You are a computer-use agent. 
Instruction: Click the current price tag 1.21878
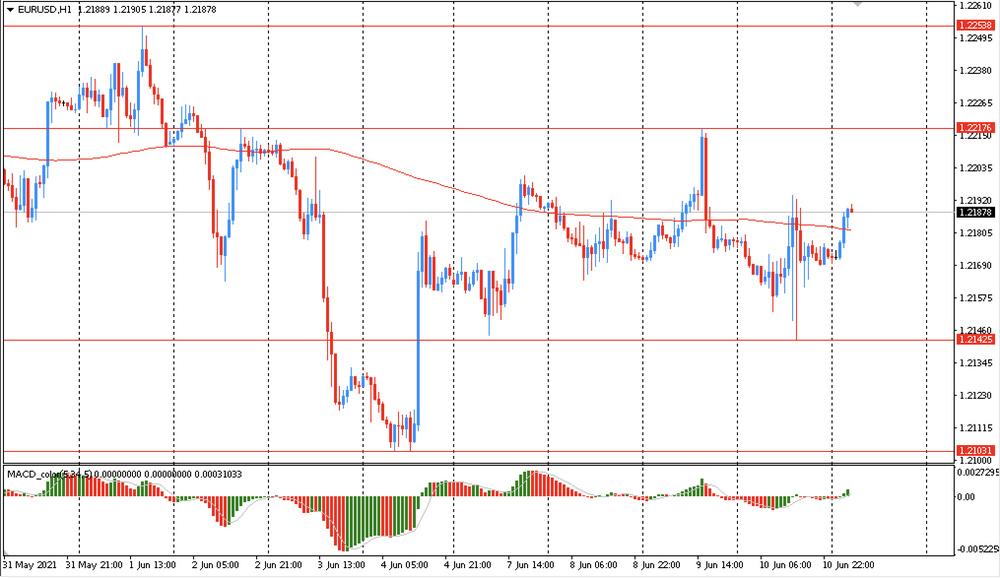[x=976, y=212]
